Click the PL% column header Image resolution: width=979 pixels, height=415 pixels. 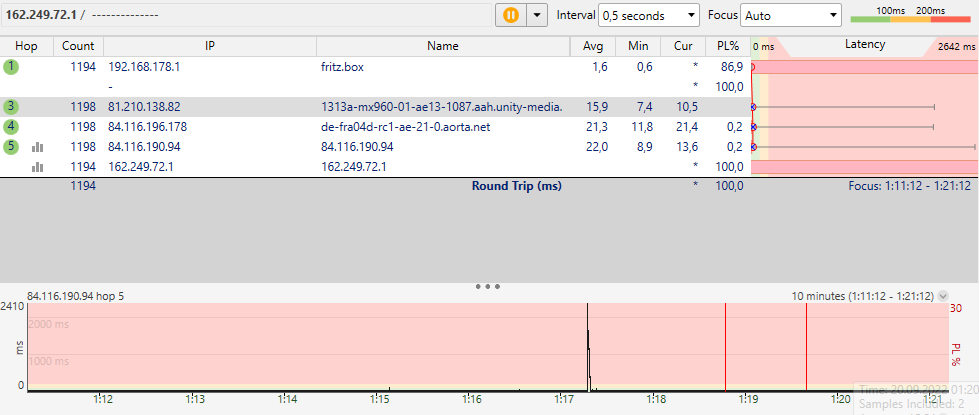tap(727, 46)
